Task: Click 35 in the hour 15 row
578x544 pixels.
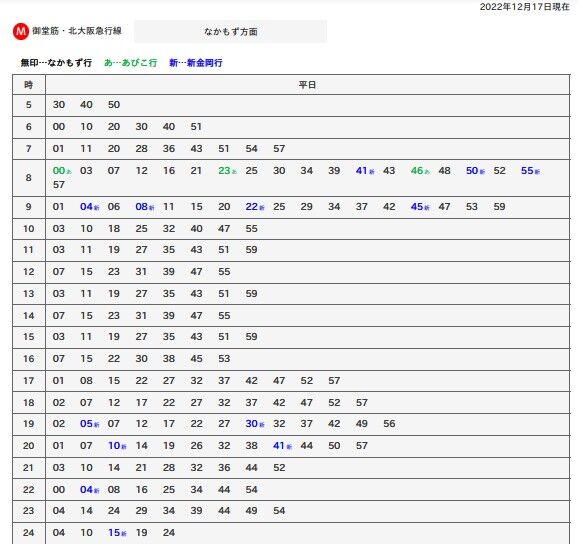Action: coord(169,337)
